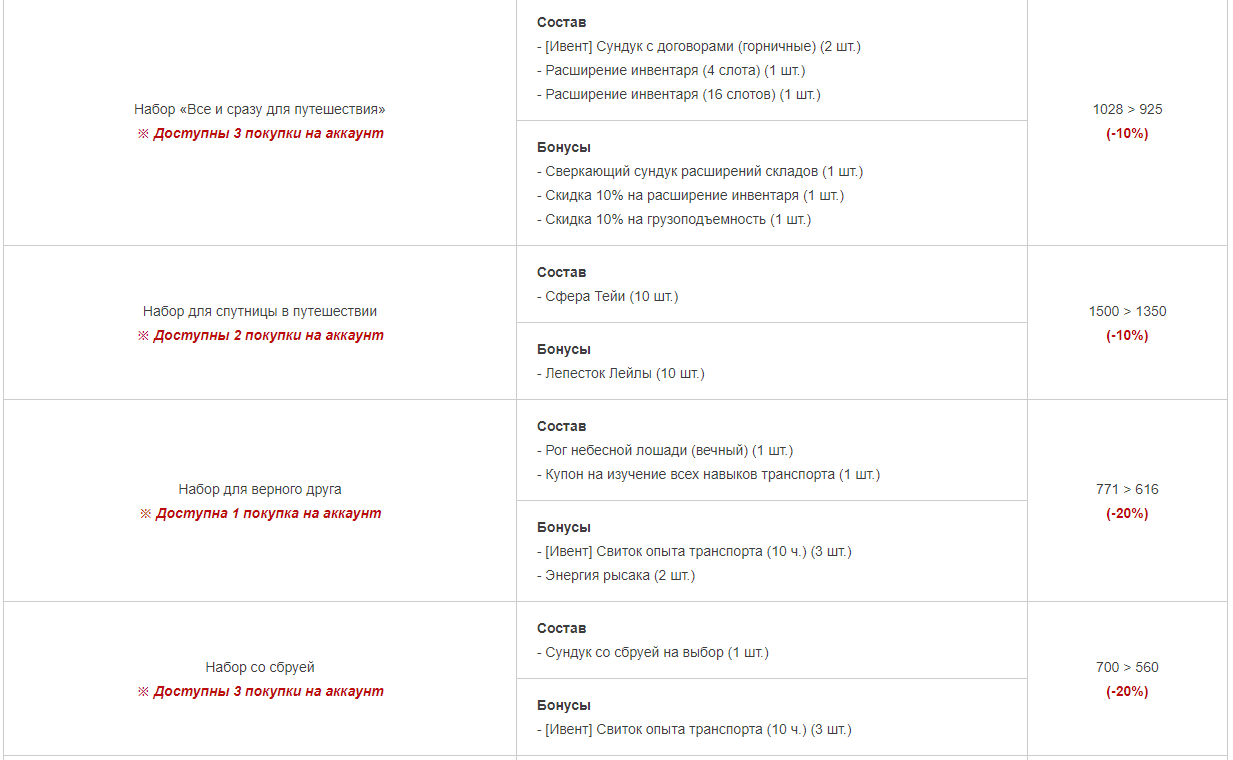
Task: Click the 771 > 616 price
Action: click(x=1127, y=489)
